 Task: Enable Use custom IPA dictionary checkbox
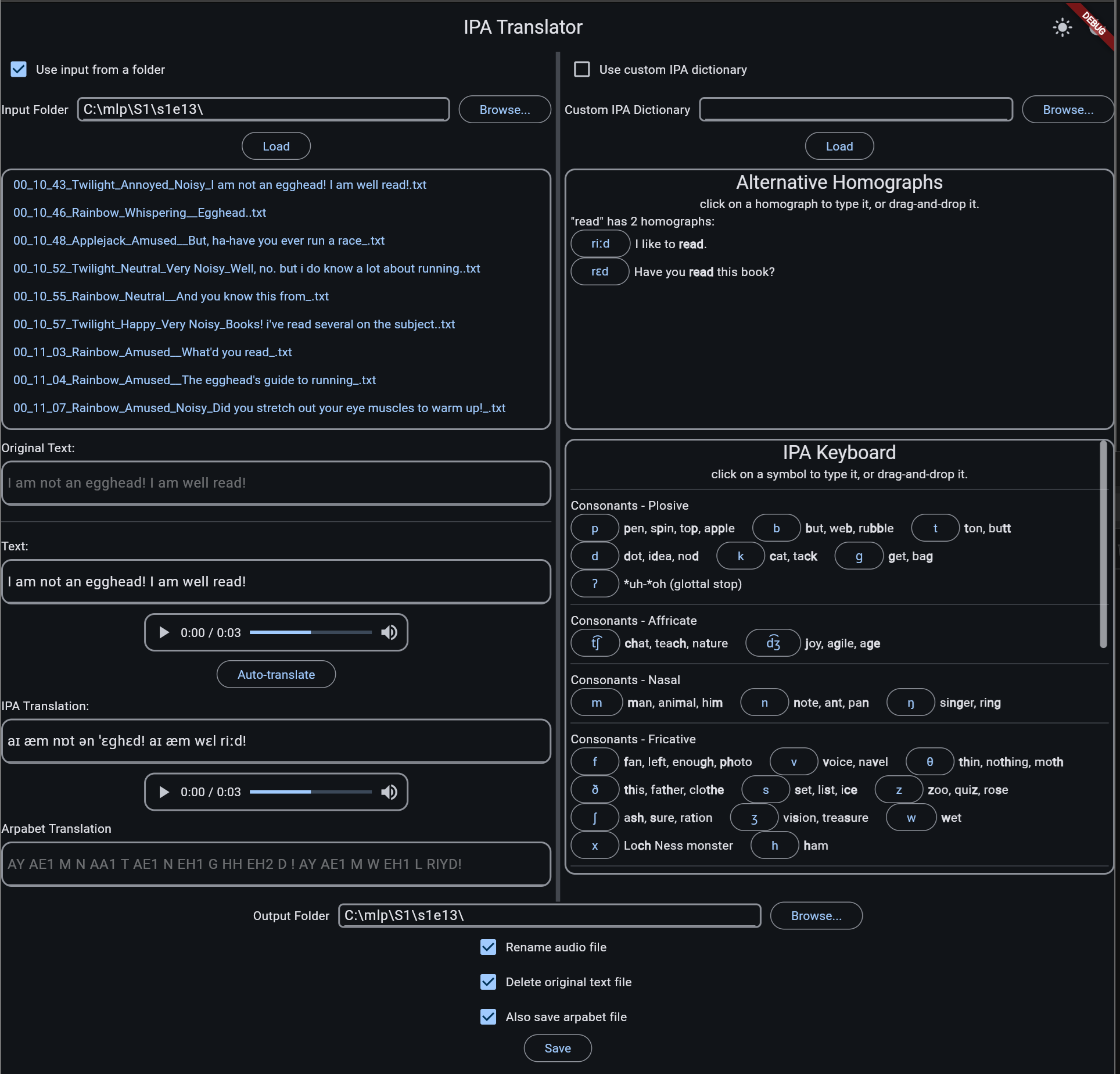coord(581,70)
